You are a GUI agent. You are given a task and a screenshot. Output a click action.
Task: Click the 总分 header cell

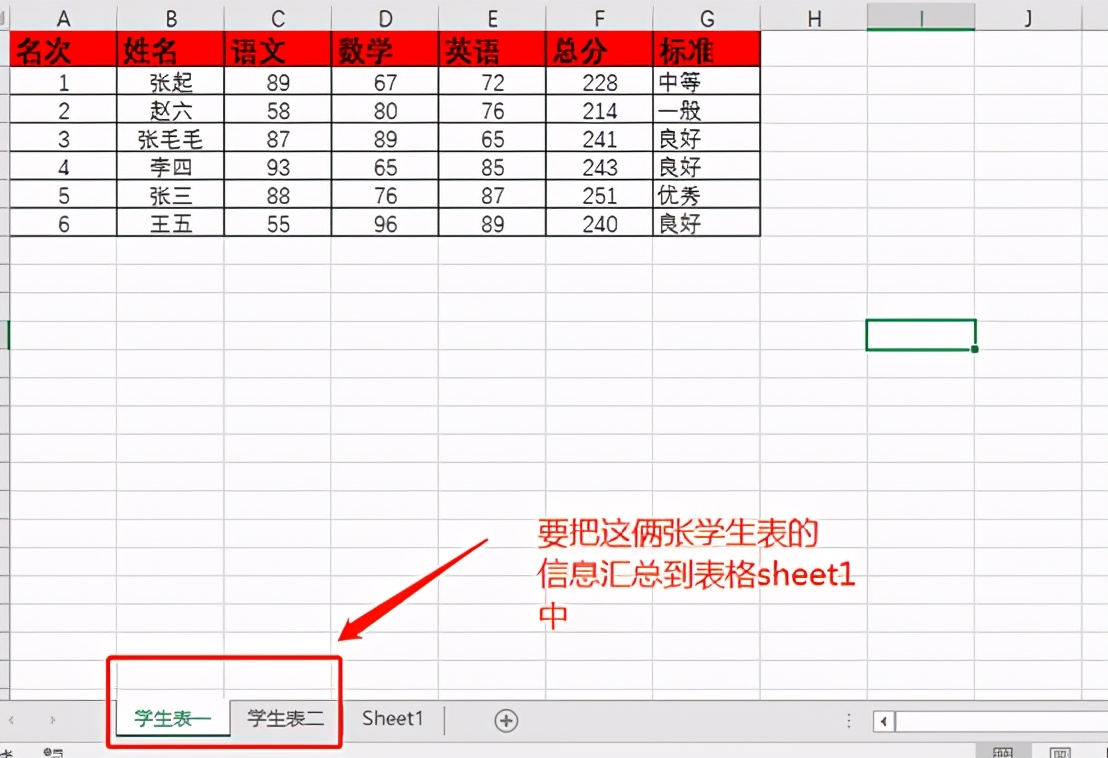point(599,49)
